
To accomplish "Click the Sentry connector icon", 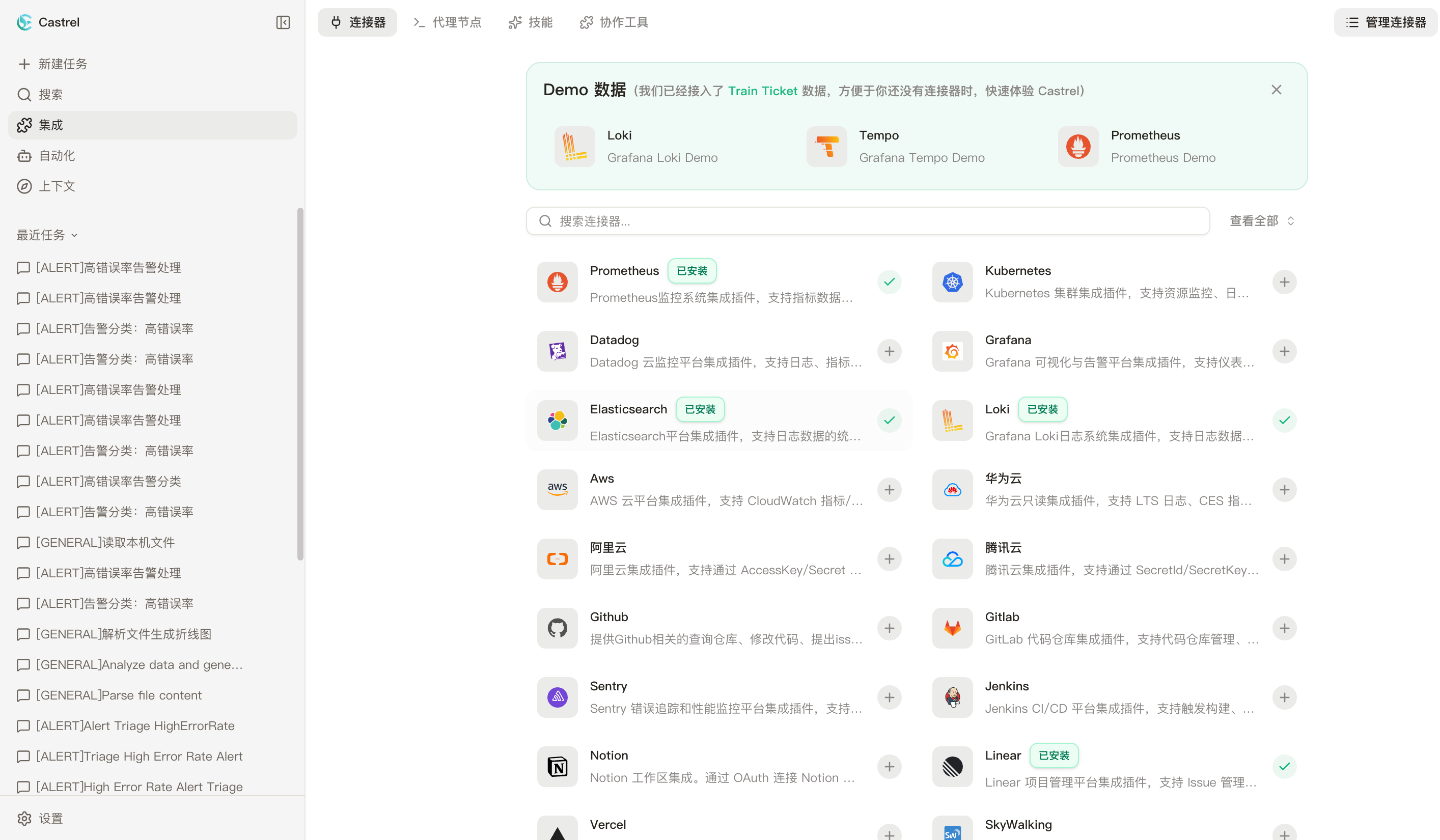I will click(557, 697).
